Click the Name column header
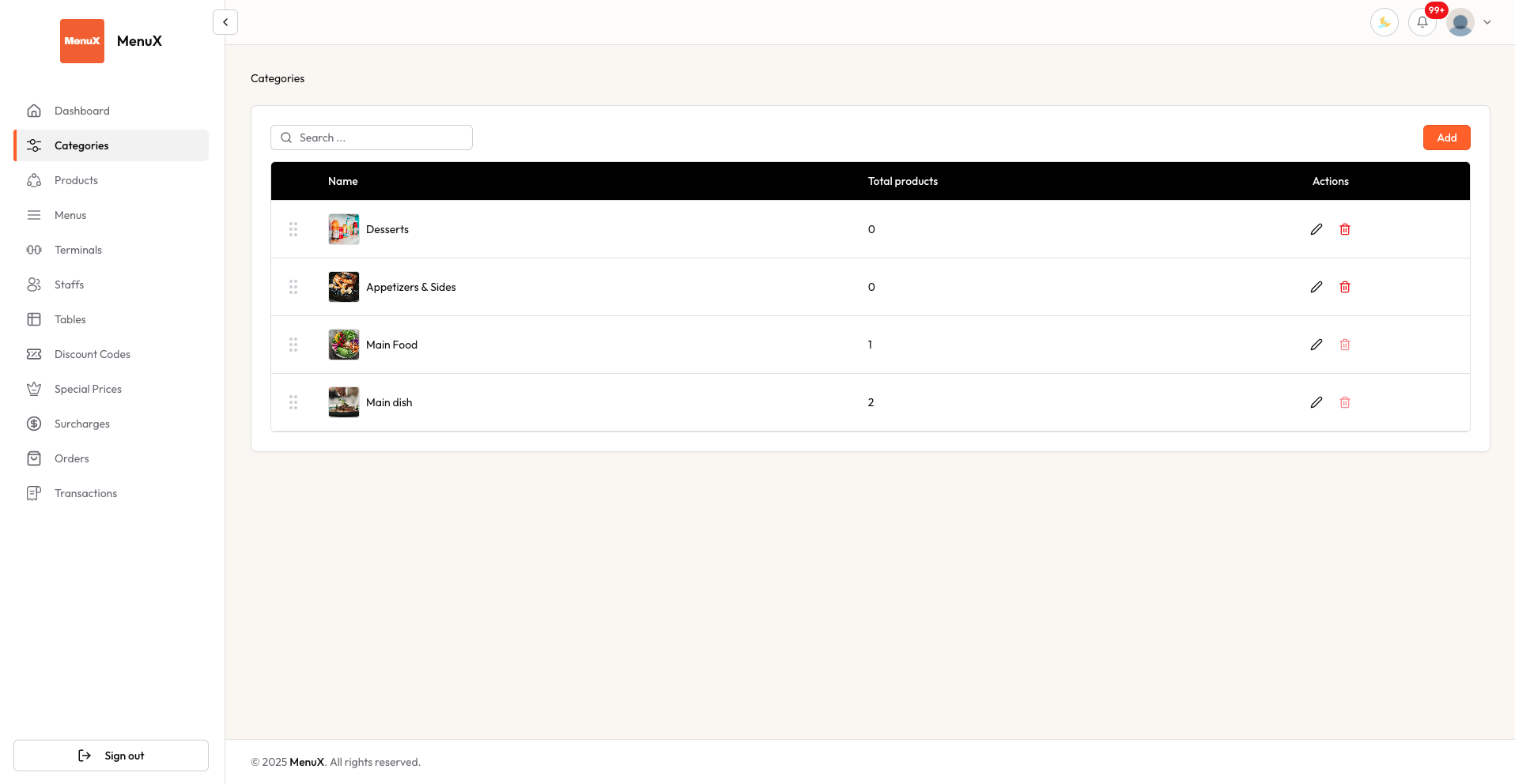Screen dimensions: 1515x784 343,181
